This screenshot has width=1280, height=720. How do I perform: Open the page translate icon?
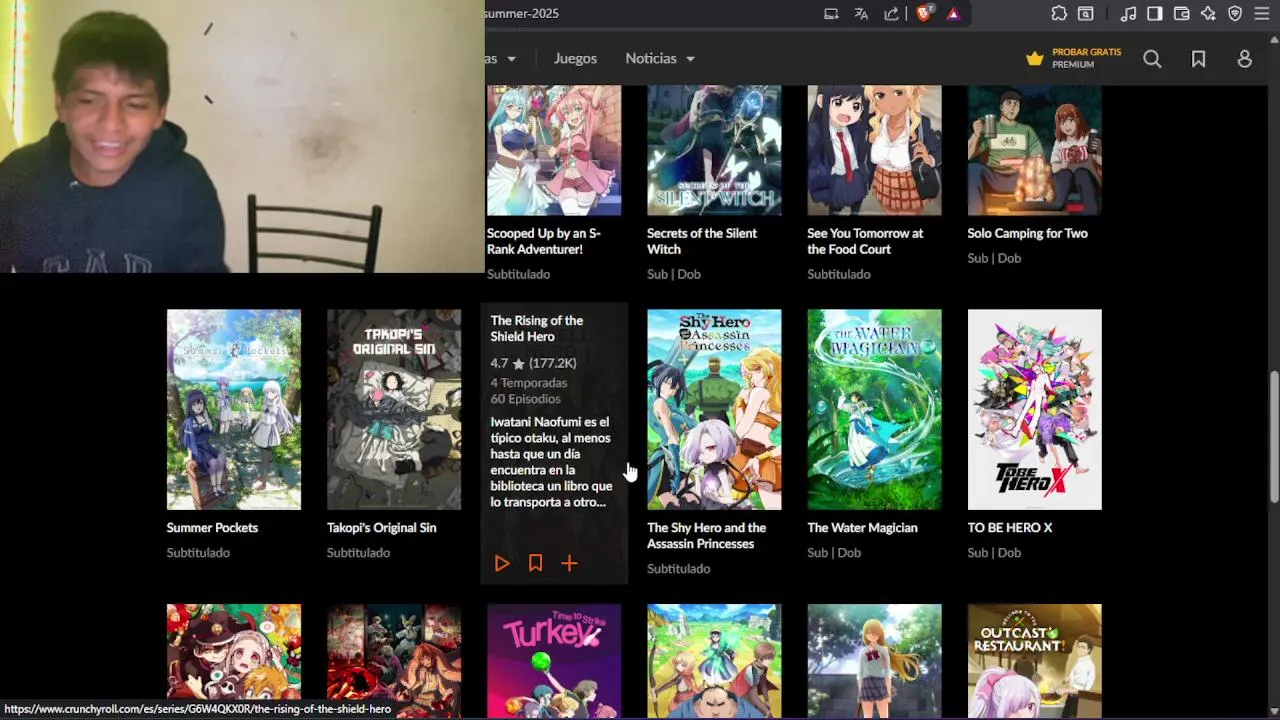tap(861, 14)
